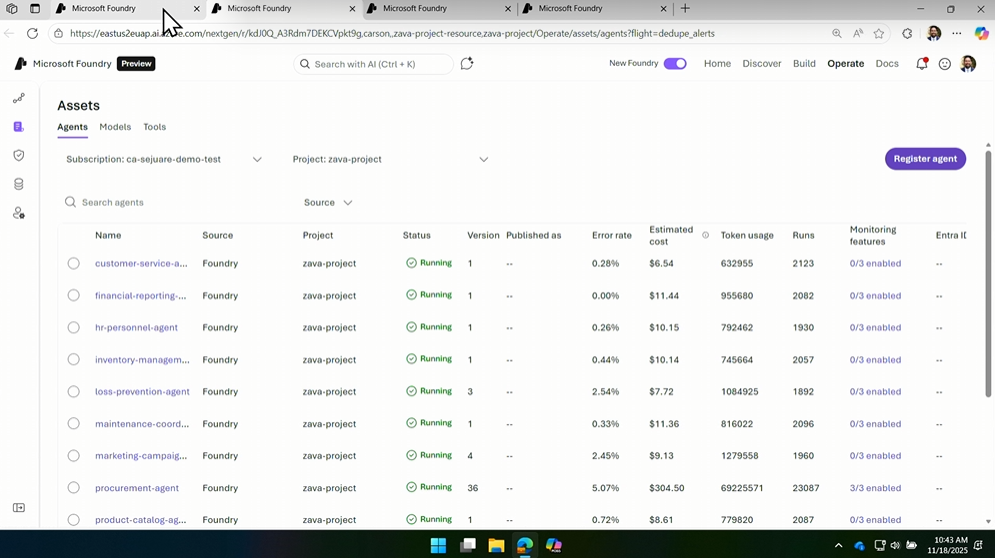
Task: Click the database icon in left sidebar
Action: pos(18,184)
